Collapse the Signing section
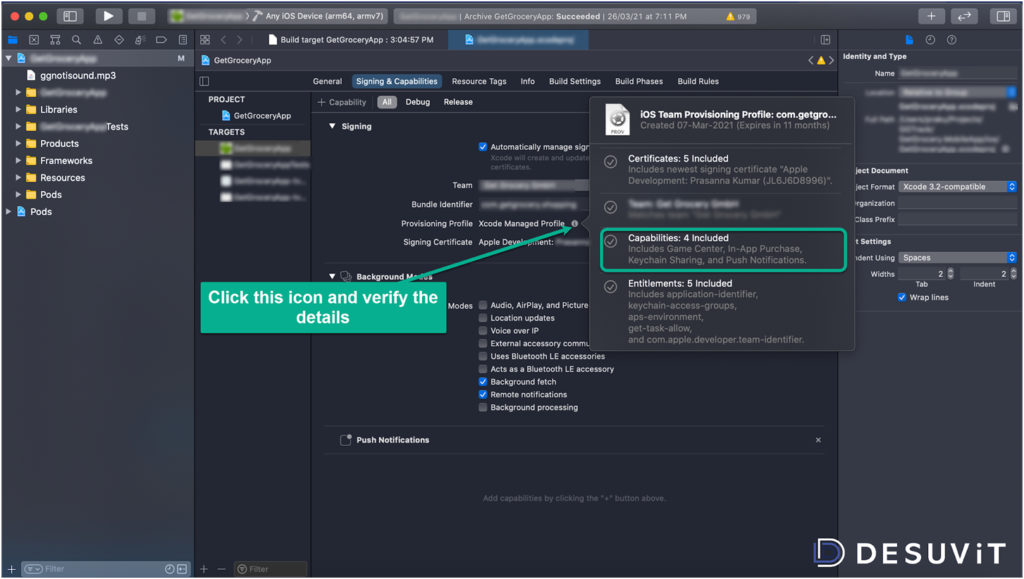 coord(332,126)
